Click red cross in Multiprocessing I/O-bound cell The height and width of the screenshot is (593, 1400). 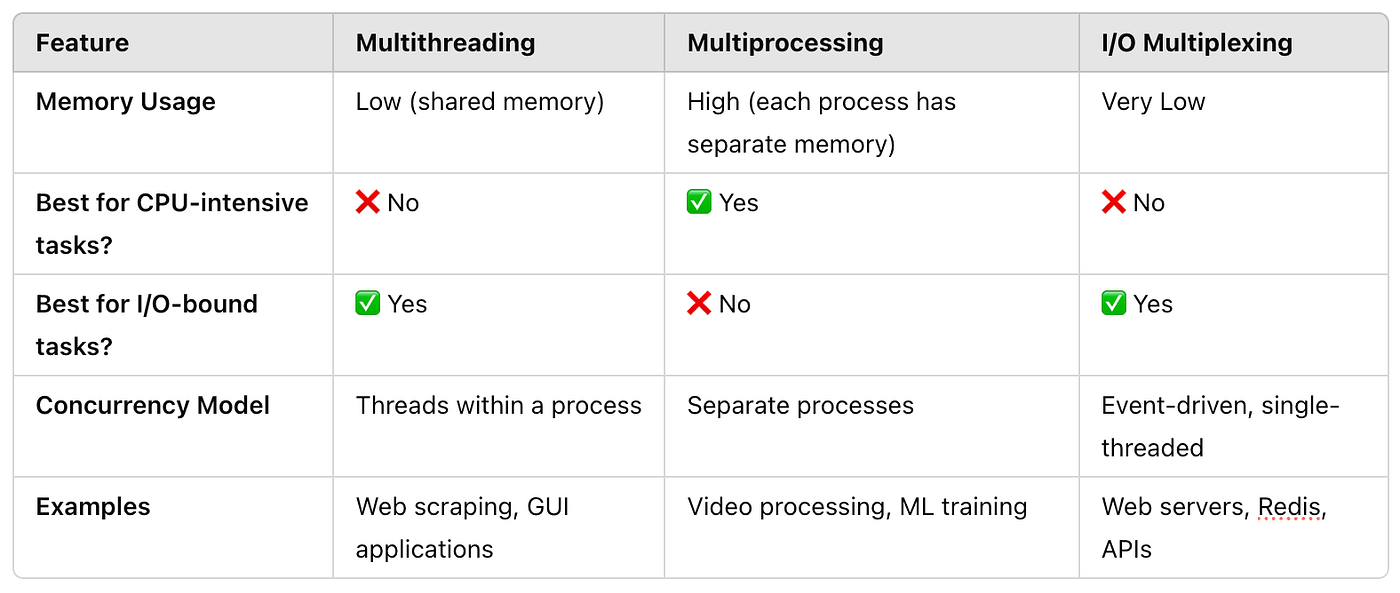coord(699,303)
